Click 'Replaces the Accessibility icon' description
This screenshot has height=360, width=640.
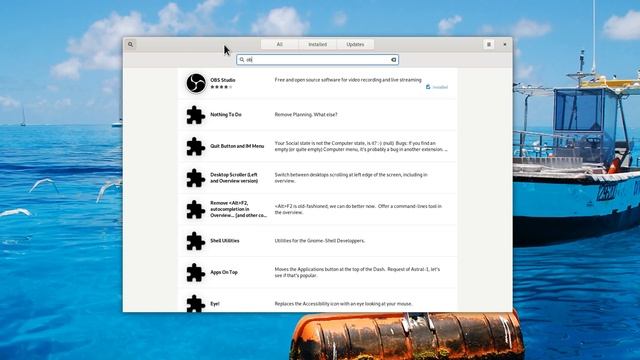[x=343, y=304]
